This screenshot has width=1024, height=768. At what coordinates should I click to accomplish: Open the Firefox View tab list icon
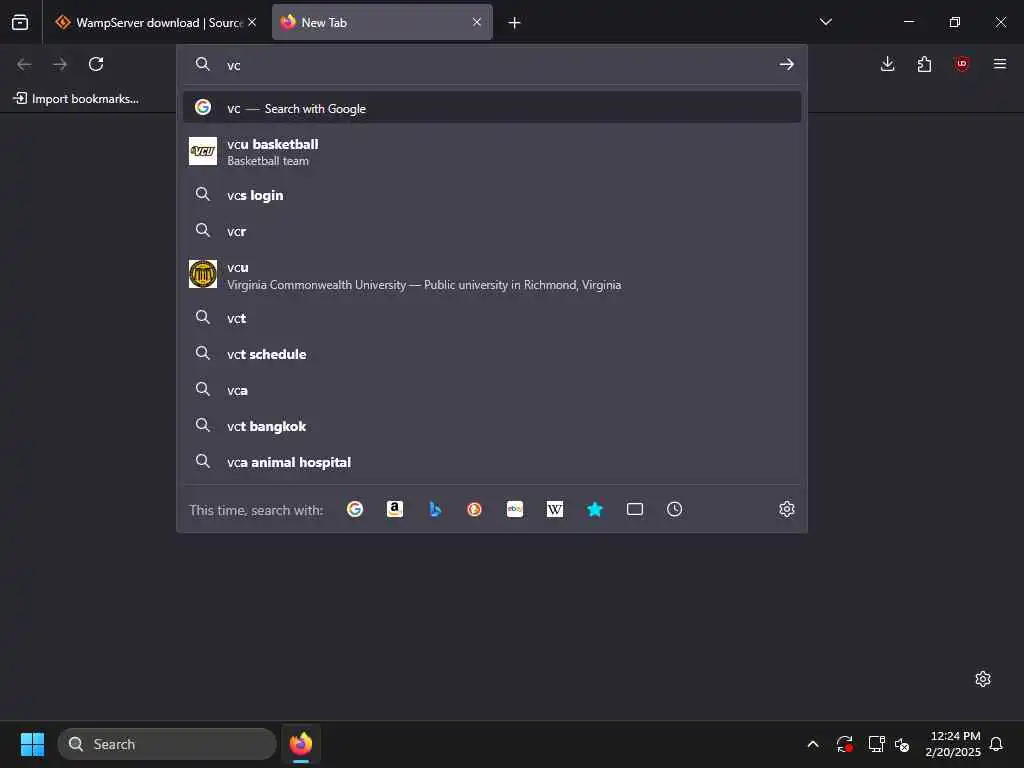(x=20, y=22)
